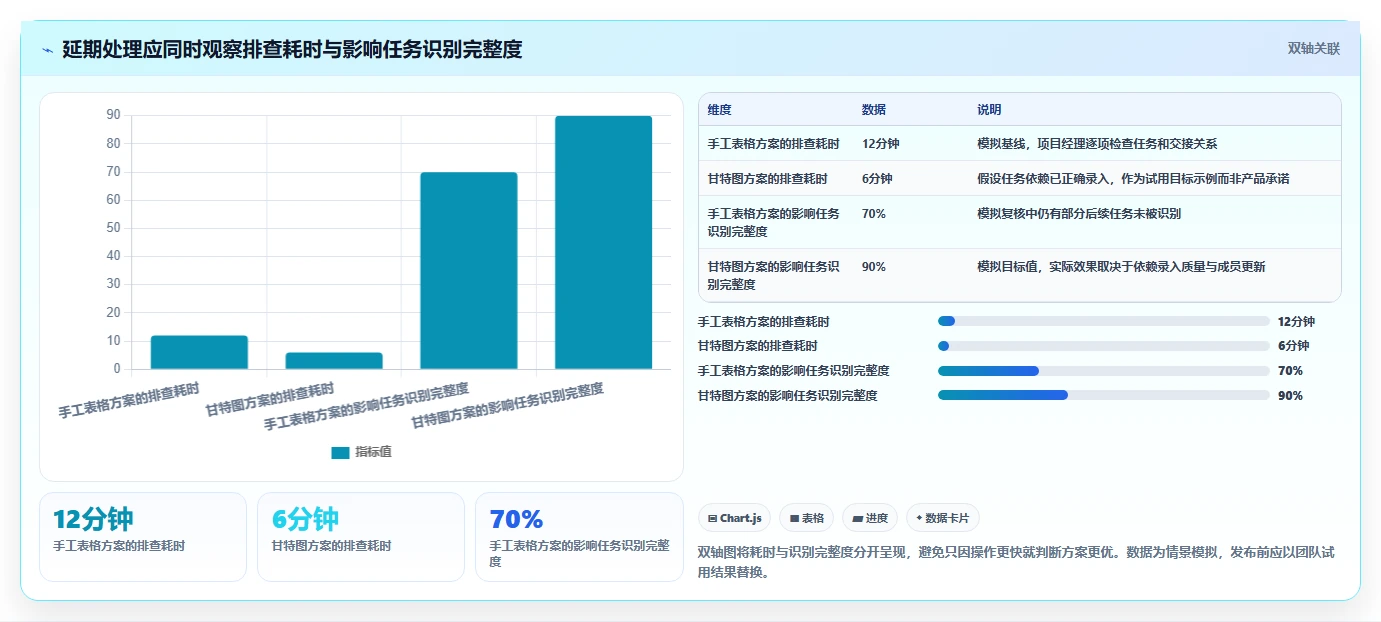This screenshot has width=1381, height=622.
Task: Click the y-axis label 50
Action: 113,228
